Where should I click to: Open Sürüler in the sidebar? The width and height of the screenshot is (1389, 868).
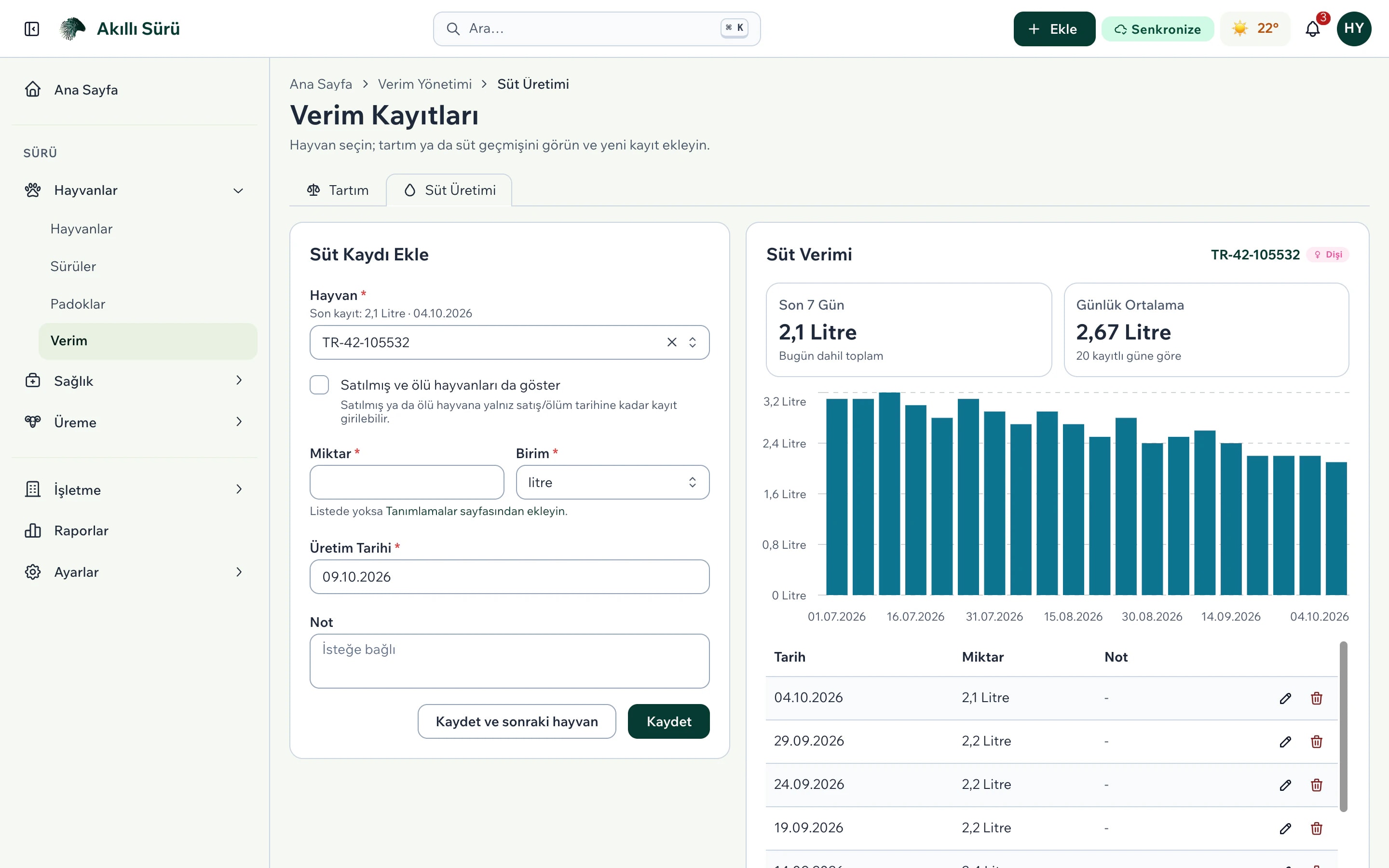click(x=148, y=266)
